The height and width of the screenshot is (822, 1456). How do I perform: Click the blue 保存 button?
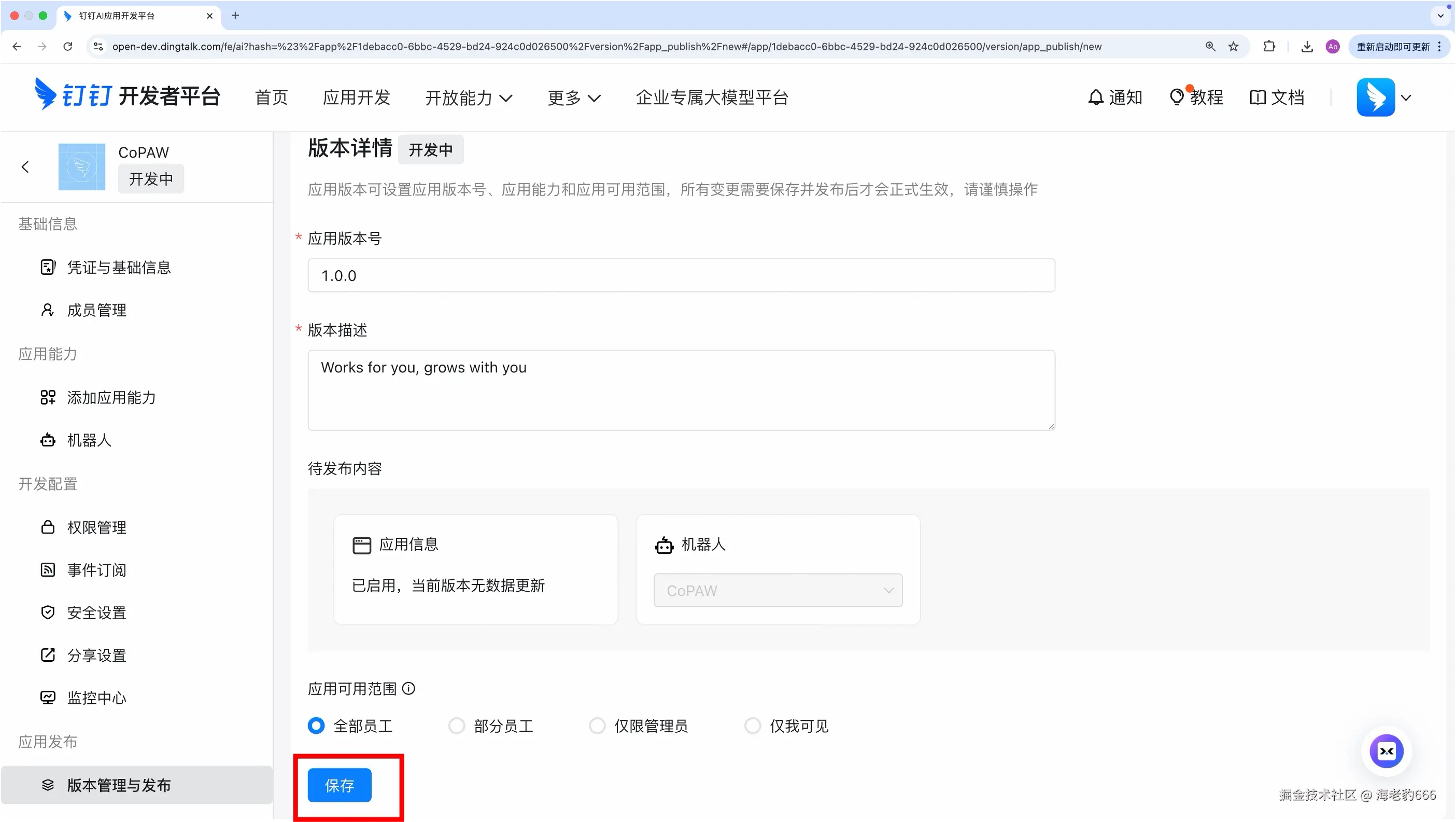(x=339, y=785)
